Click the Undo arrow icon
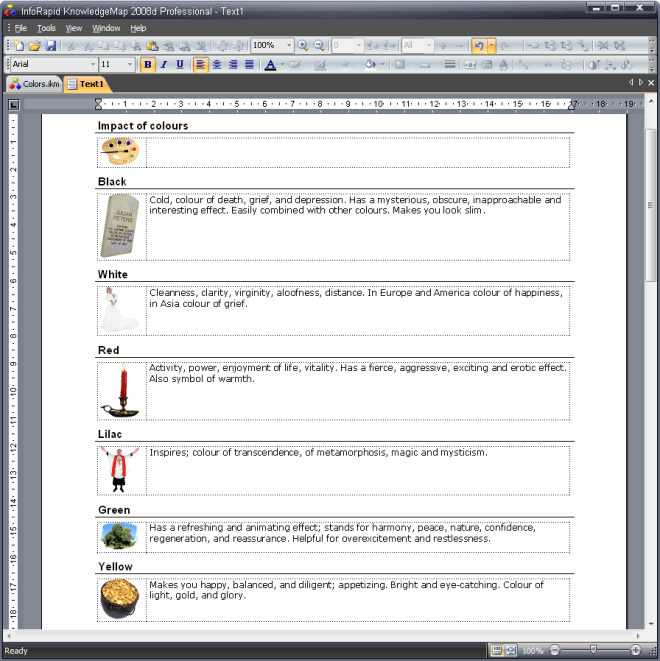This screenshot has height=661, width=660. tap(479, 46)
